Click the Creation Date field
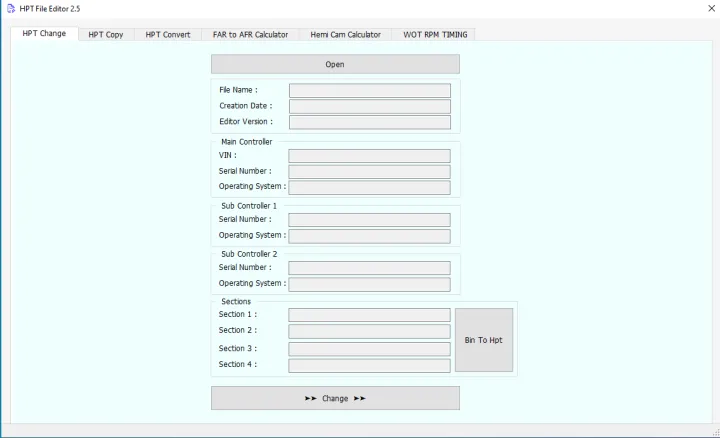Image resolution: width=720 pixels, height=438 pixels. pos(370,107)
